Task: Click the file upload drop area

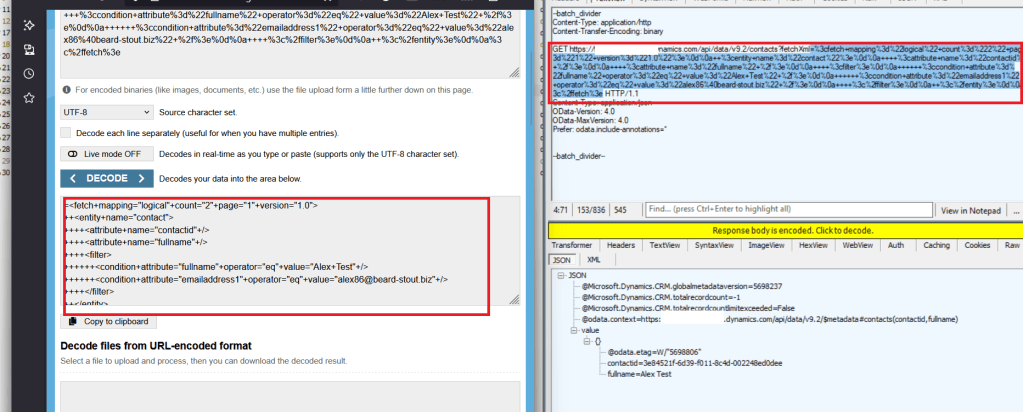Action: pyautogui.click(x=290, y=396)
